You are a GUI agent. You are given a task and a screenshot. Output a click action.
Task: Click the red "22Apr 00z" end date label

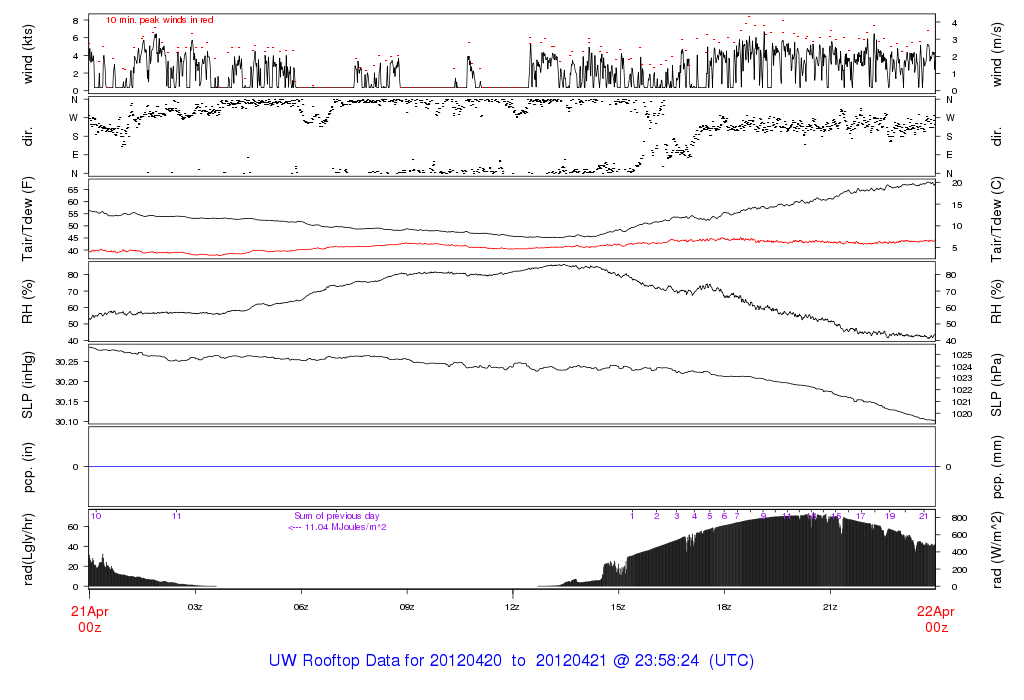(x=935, y=618)
